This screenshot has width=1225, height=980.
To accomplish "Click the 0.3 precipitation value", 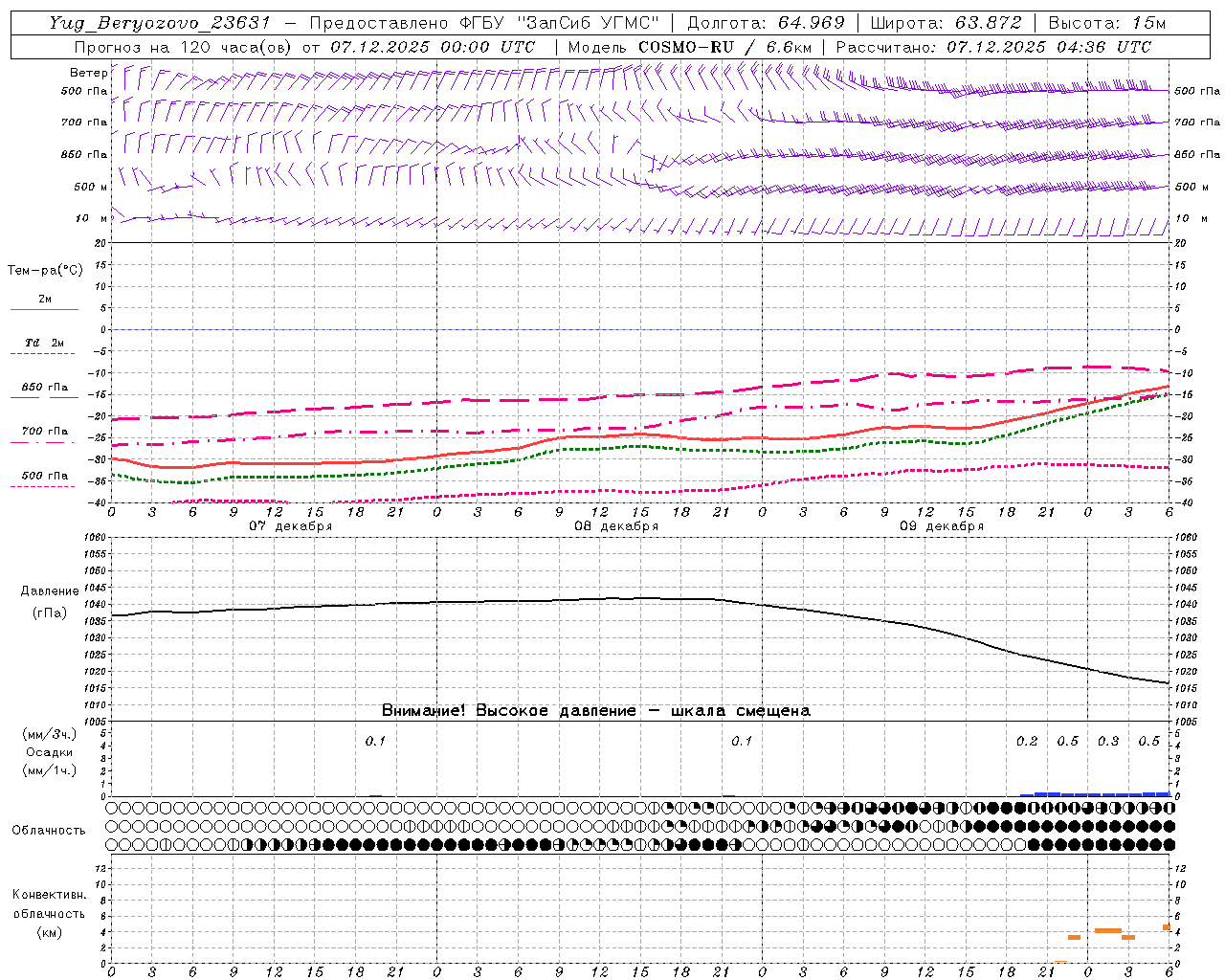I will (1108, 742).
